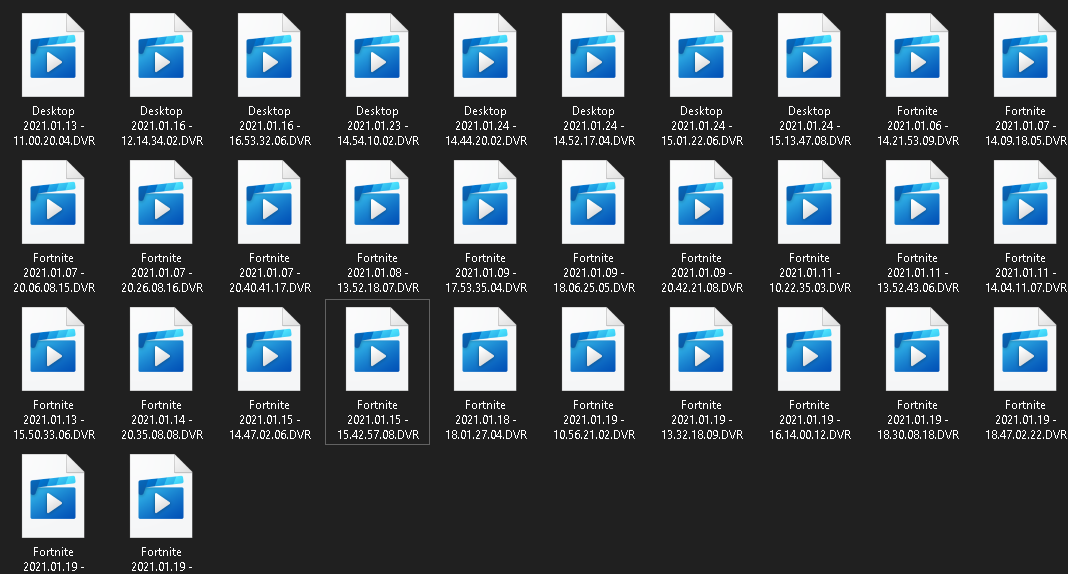The width and height of the screenshot is (1068, 574).
Task: Click the Desktop 2021.01.16 - 12.14.34.02.DVR file
Action: point(161,80)
